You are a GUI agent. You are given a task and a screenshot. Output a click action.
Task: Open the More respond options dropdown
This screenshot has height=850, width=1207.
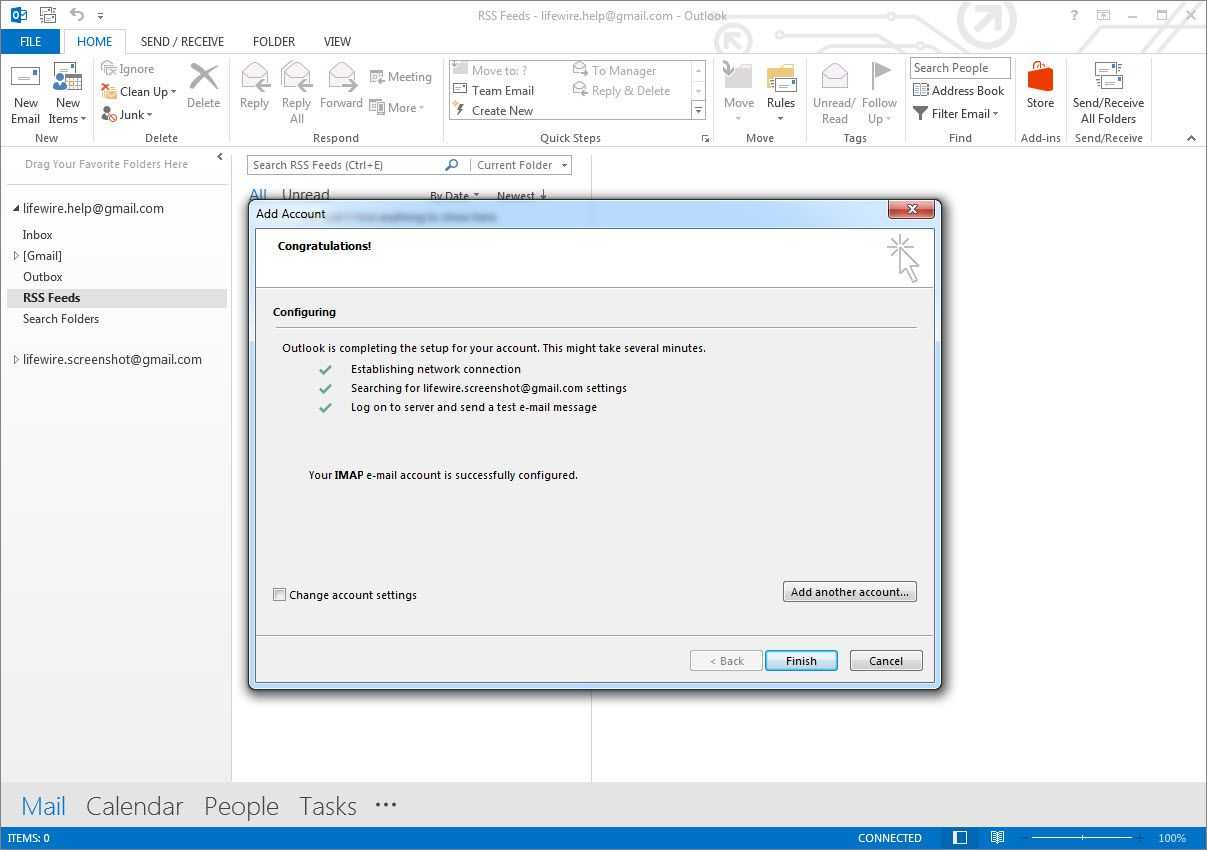click(397, 107)
